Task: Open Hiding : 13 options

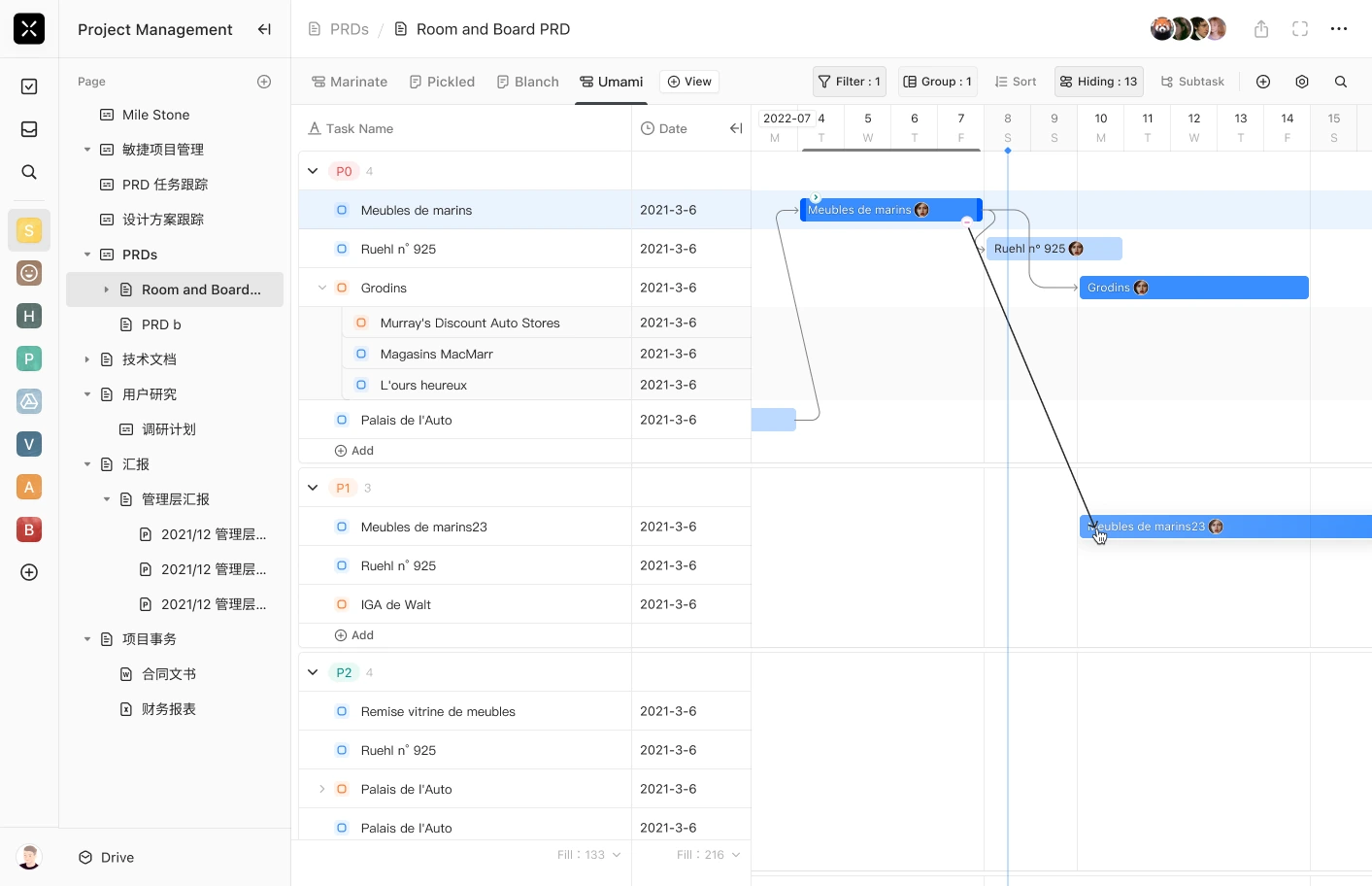Action: point(1099,82)
